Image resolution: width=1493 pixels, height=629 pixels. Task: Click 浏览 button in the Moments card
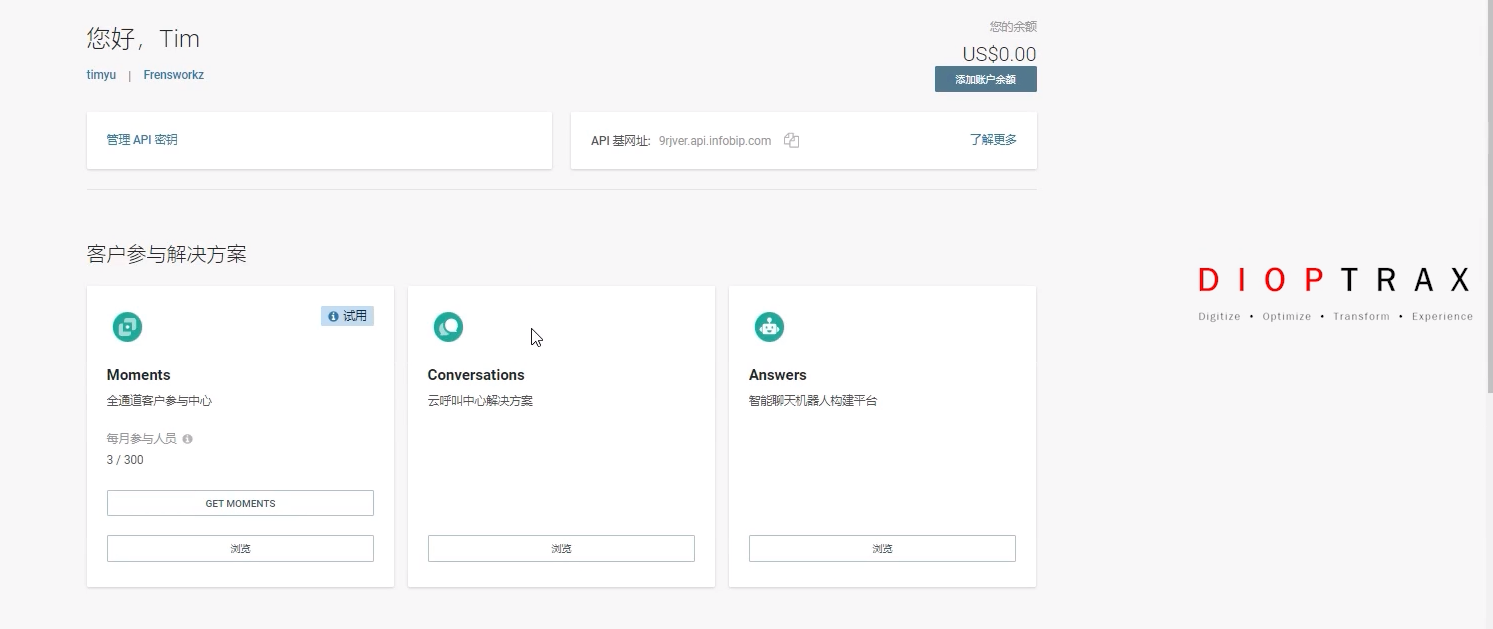pos(240,548)
